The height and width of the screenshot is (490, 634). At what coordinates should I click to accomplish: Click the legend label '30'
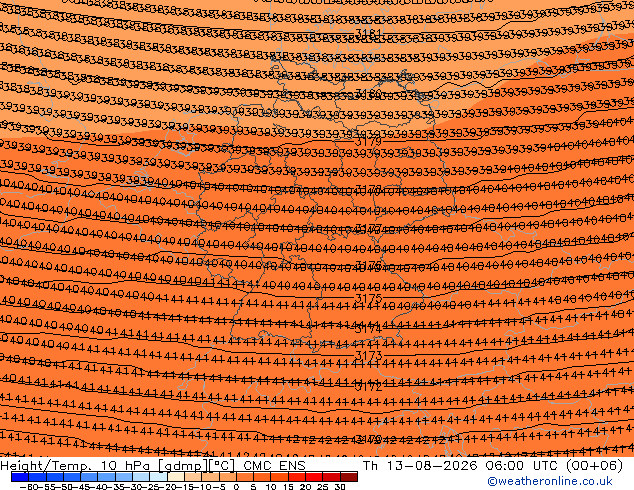340,486
